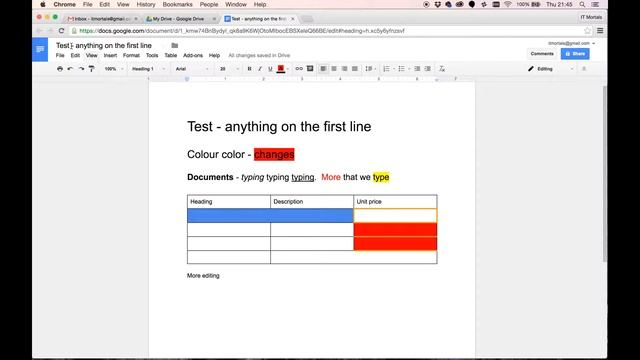Open the Heading 1 style dropdown
The image size is (640, 360).
click(x=149, y=69)
